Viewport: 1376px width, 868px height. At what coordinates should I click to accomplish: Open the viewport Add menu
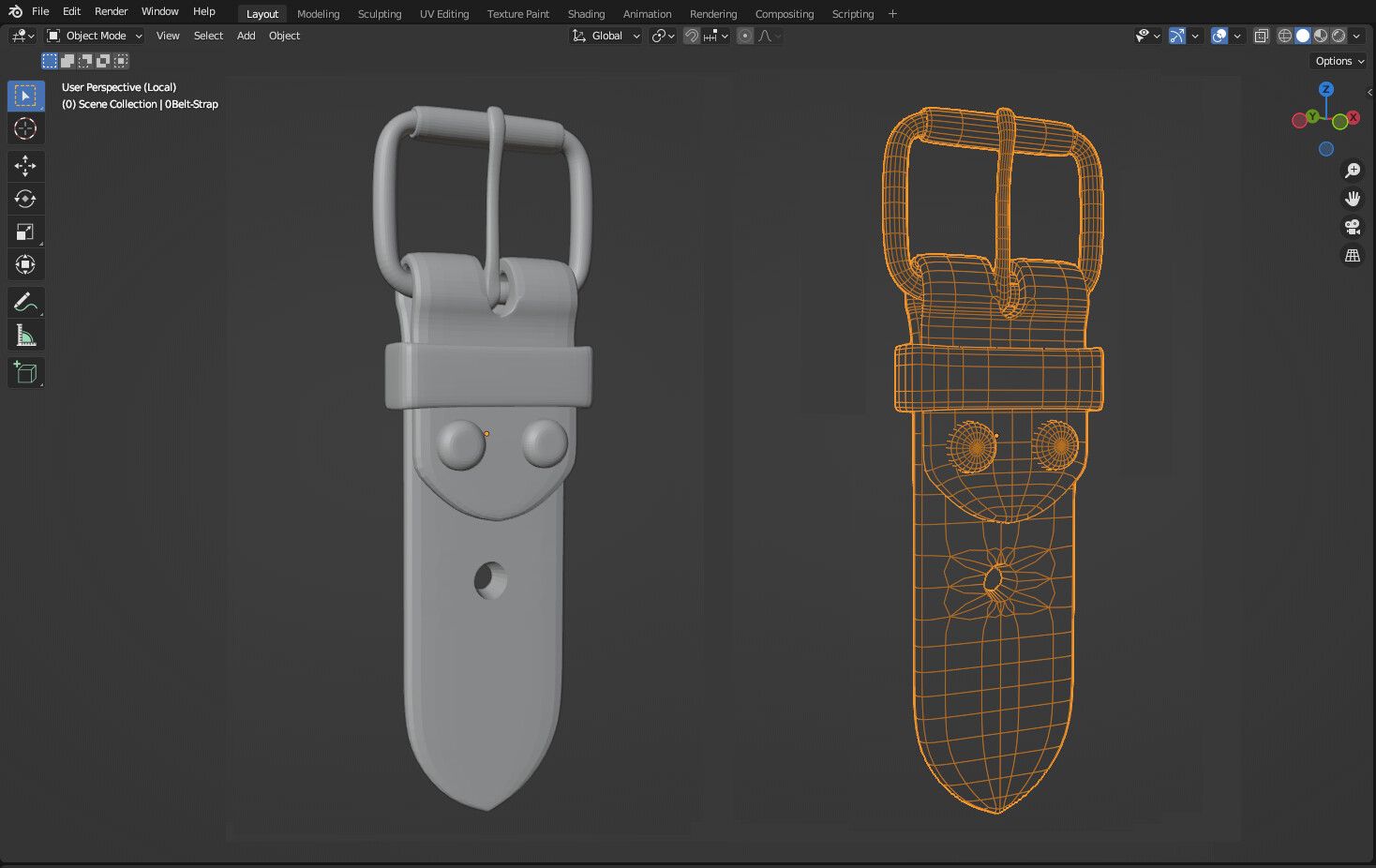click(x=246, y=36)
